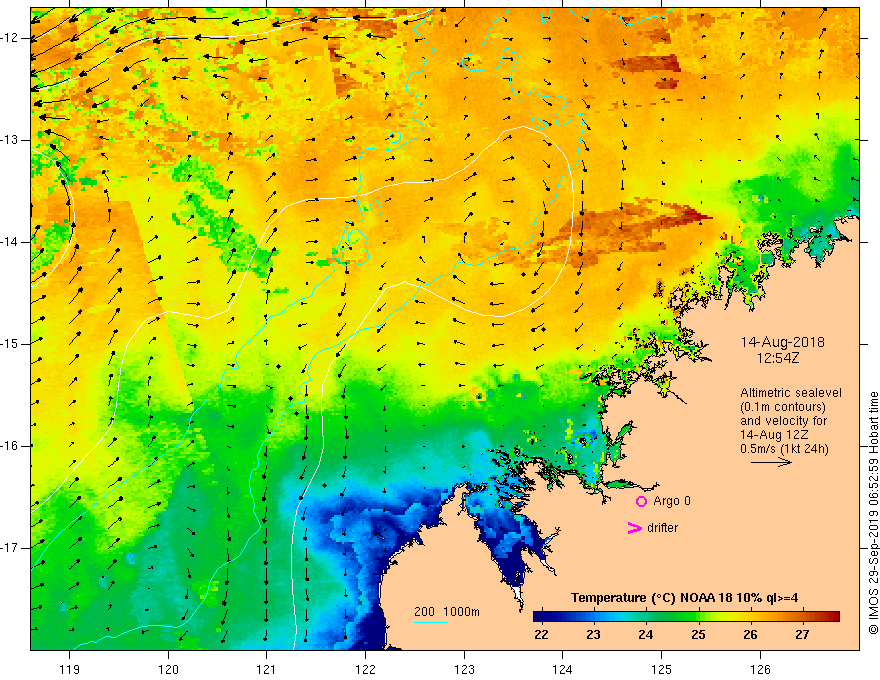Screen dimensions: 880x680
Task: Click the time label 12:54Z
Action: click(x=777, y=358)
